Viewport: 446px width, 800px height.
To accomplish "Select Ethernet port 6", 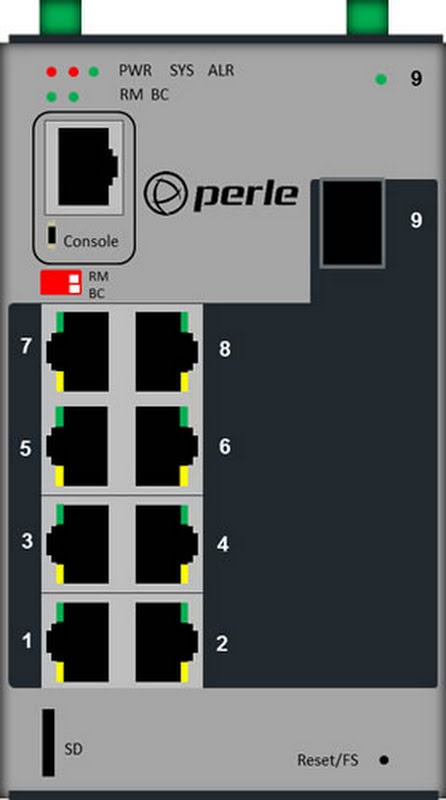I will 167,446.
